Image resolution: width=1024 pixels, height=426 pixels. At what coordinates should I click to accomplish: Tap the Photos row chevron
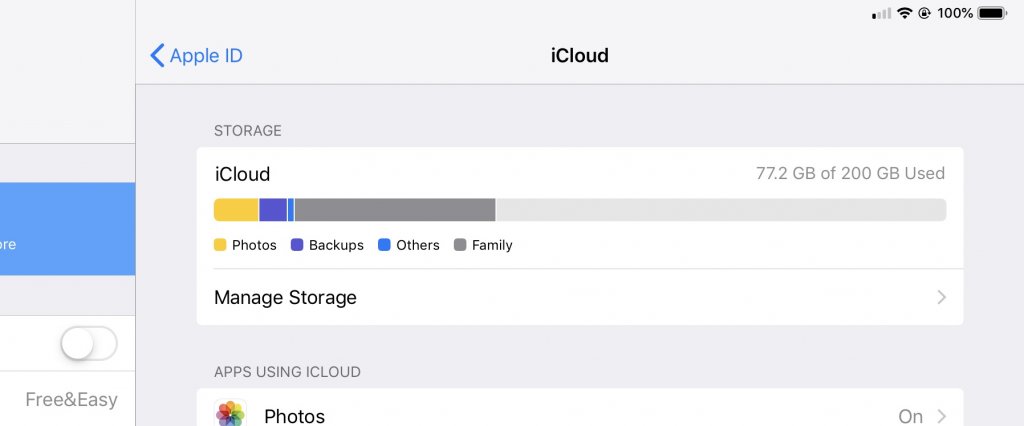pyautogui.click(x=942, y=416)
